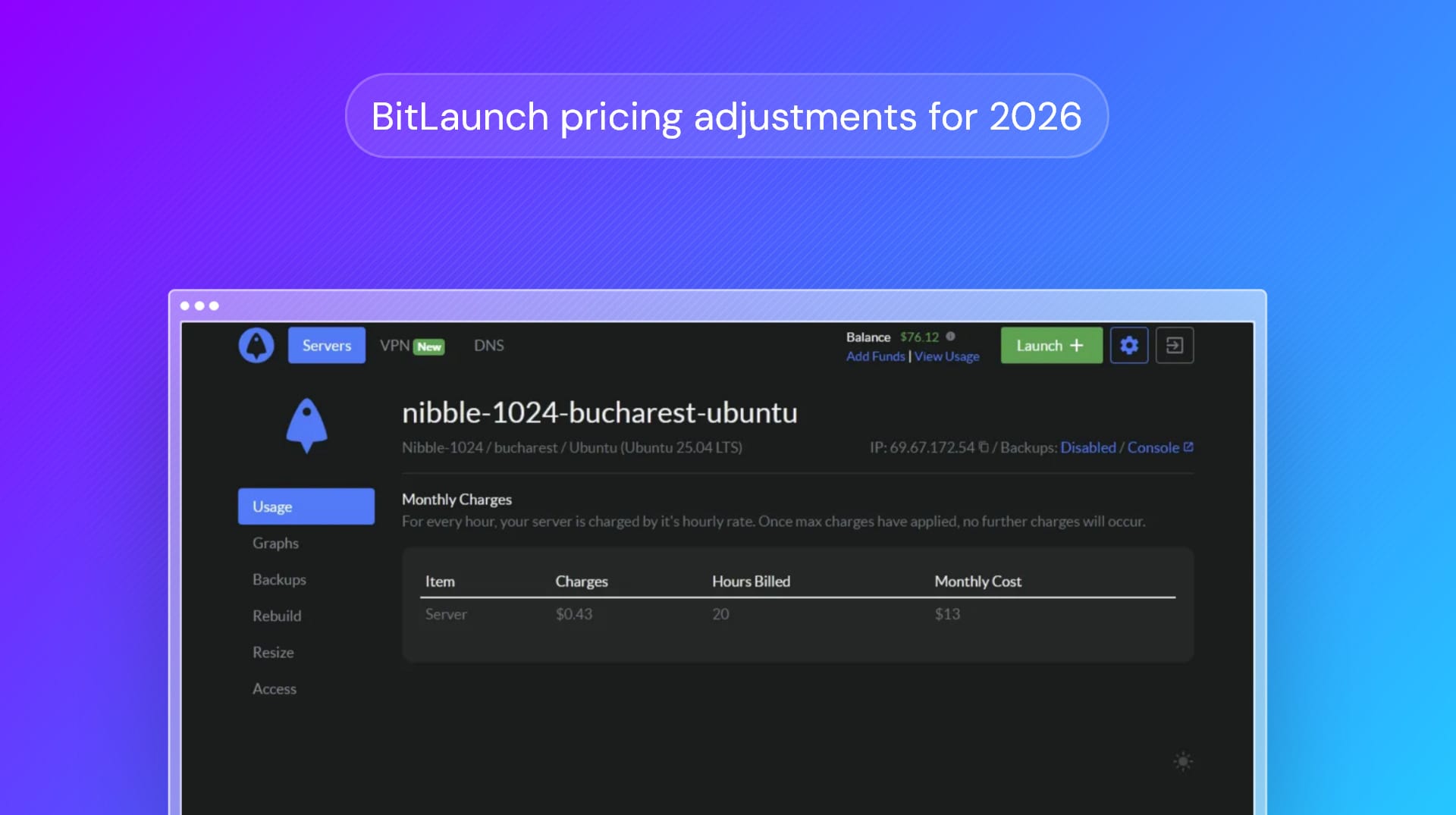Switch to the VPN tab

pyautogui.click(x=394, y=346)
